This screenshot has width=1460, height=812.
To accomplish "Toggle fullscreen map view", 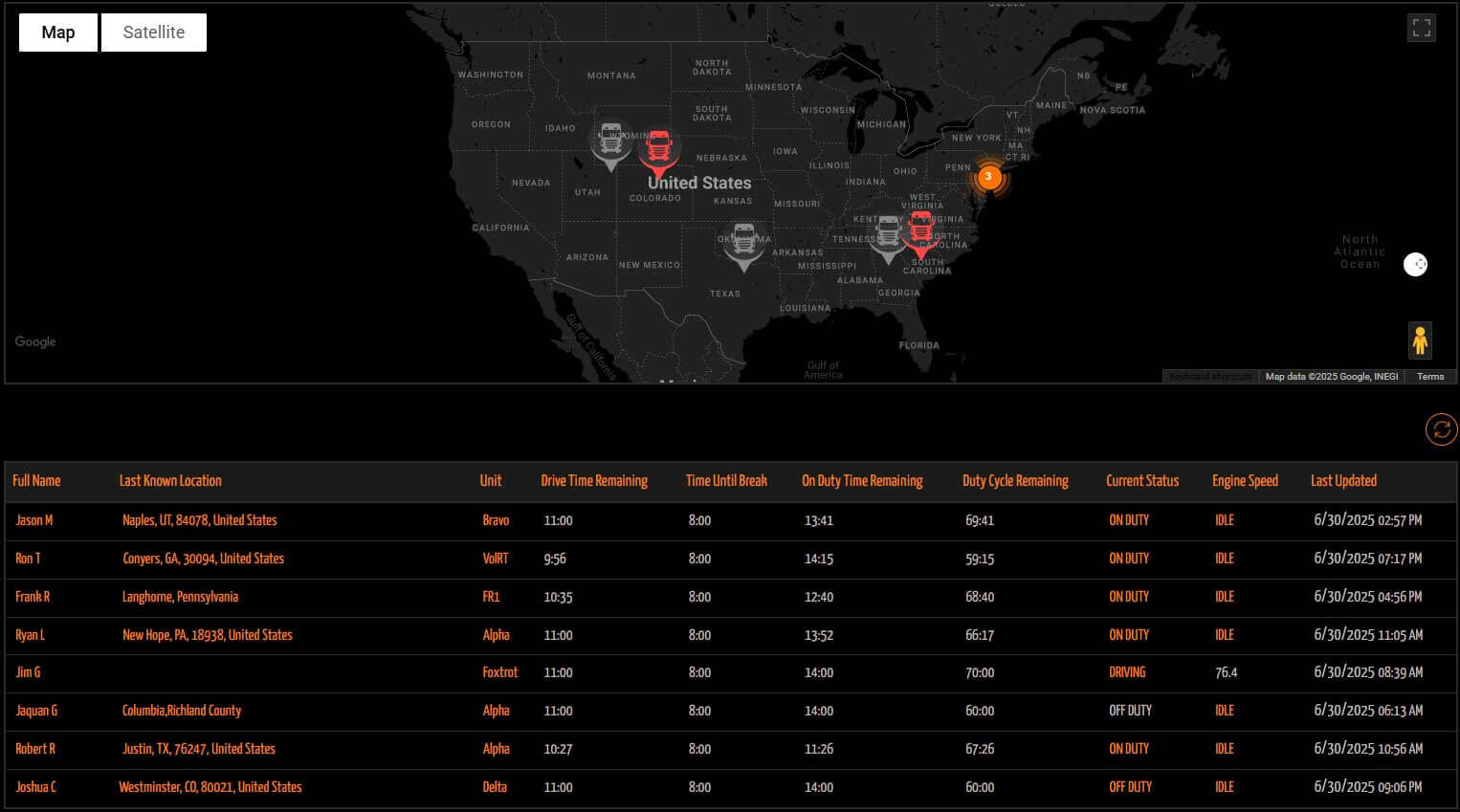I will click(1421, 28).
